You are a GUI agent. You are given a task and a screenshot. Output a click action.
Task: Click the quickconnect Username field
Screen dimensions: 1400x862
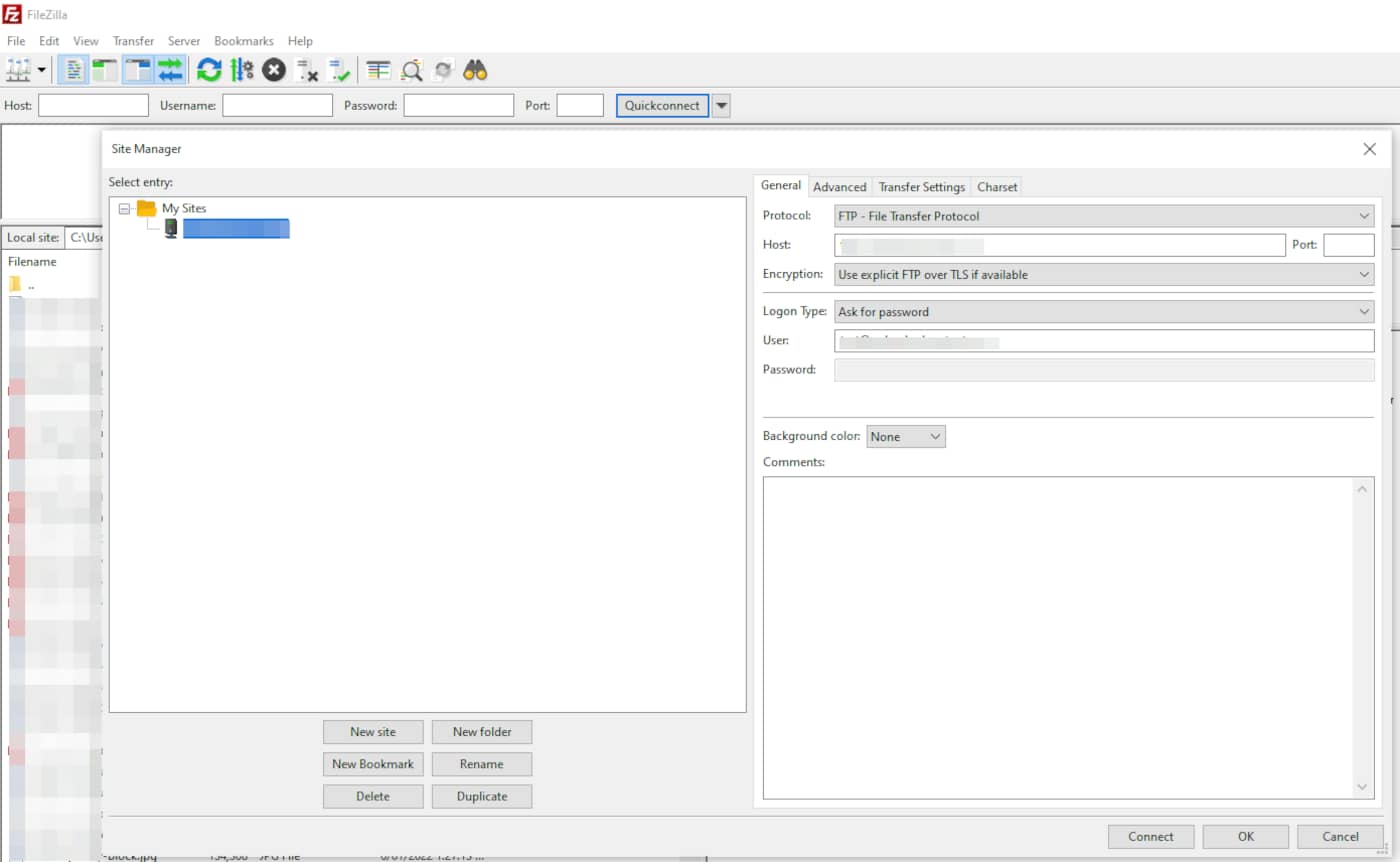(277, 105)
